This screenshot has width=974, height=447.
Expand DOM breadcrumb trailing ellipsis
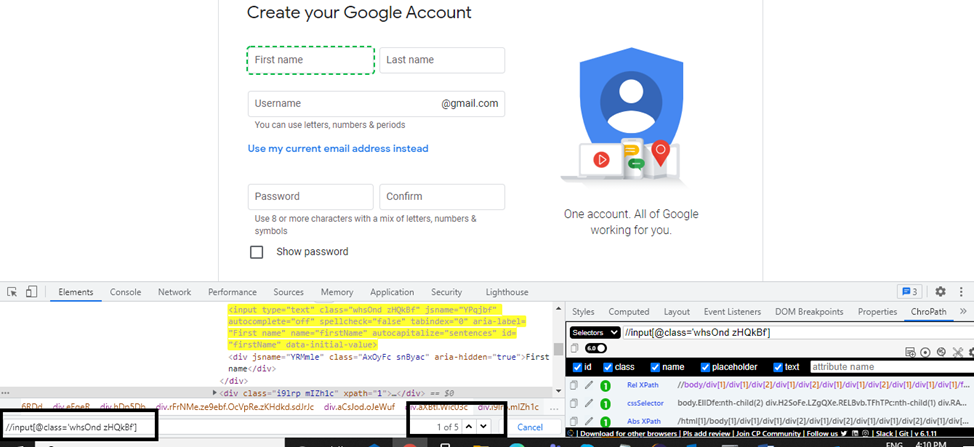click(x=554, y=408)
